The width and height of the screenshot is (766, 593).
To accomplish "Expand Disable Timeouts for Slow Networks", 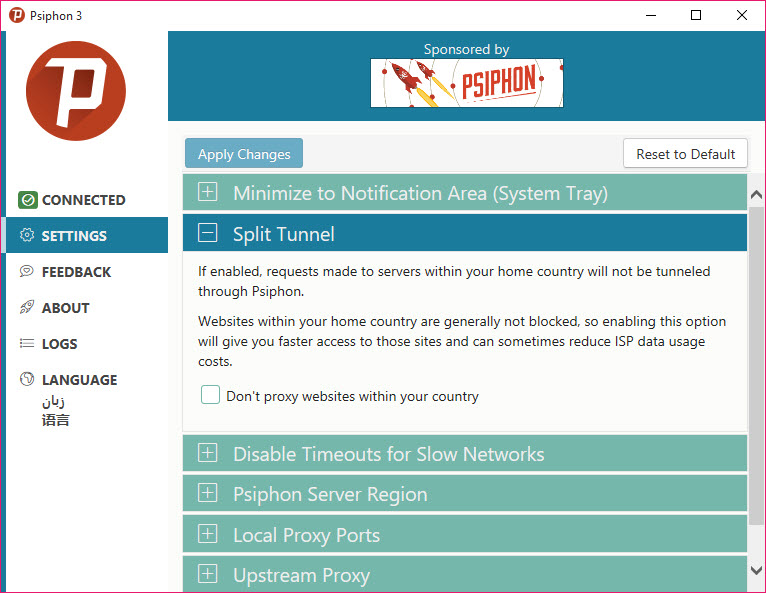I will tap(465, 454).
